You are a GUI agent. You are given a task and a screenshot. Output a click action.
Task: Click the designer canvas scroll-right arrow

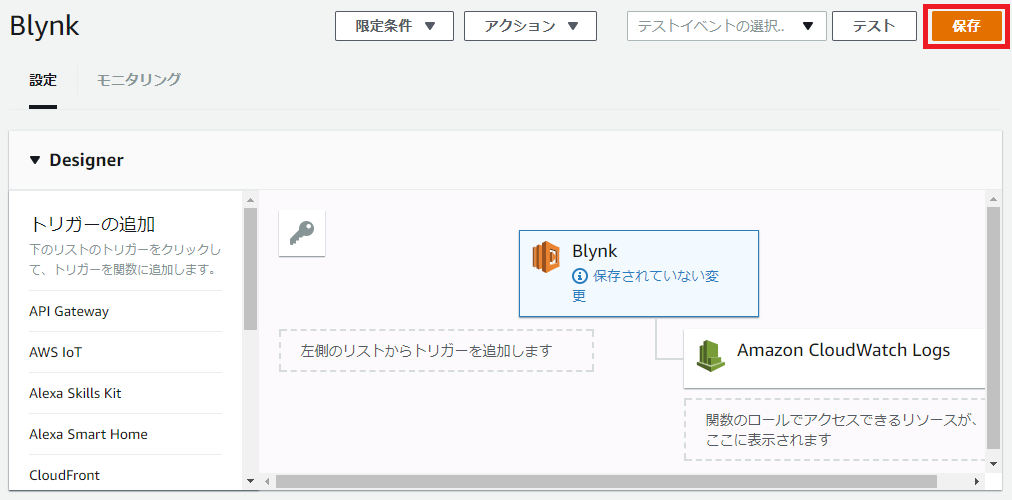(x=977, y=481)
